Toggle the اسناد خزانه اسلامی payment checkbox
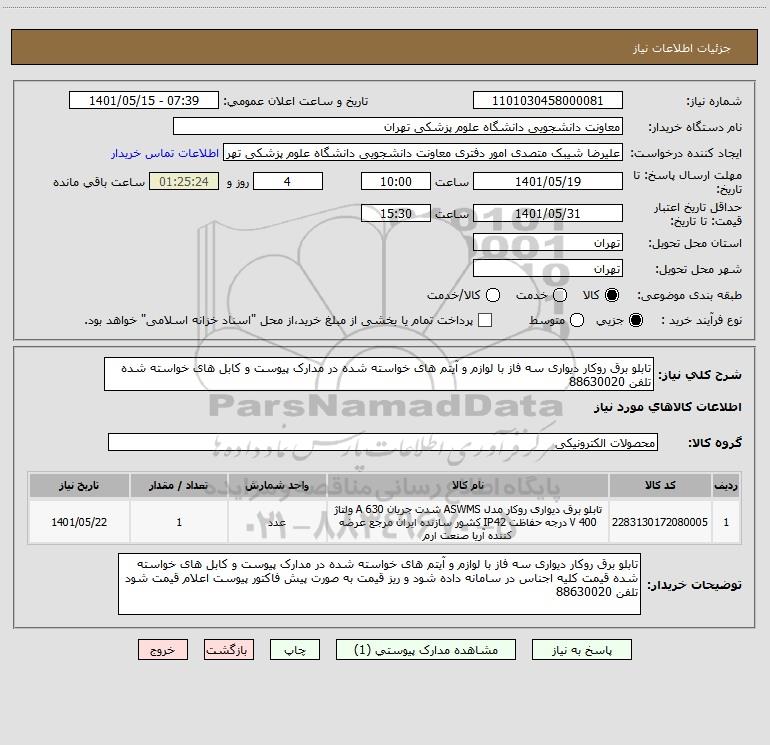The width and height of the screenshot is (770, 745). pyautogui.click(x=485, y=320)
